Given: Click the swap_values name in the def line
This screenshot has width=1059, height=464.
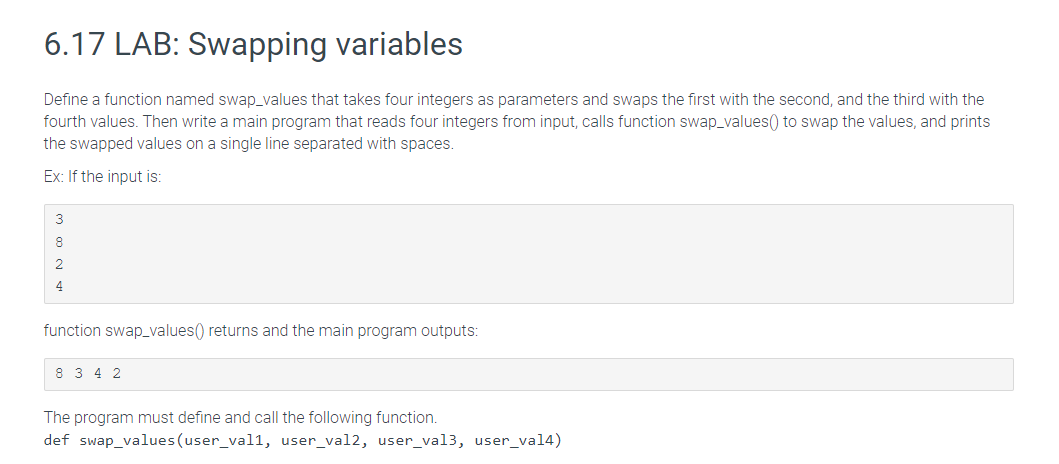Looking at the screenshot, I should pyautogui.click(x=127, y=441).
